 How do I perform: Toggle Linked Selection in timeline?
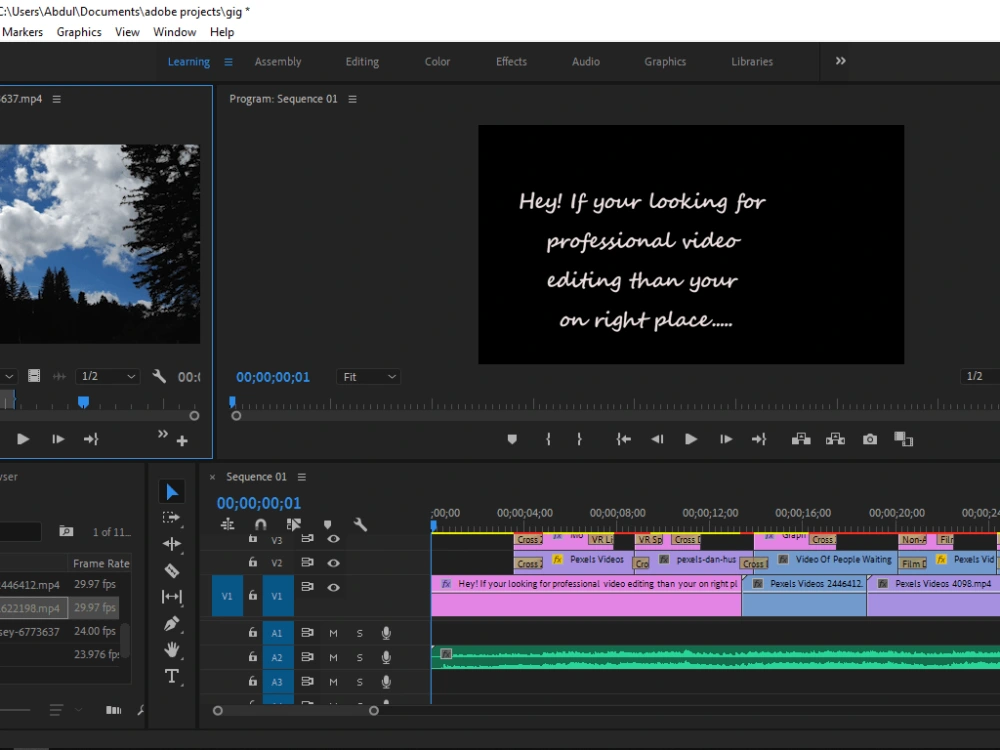294,525
